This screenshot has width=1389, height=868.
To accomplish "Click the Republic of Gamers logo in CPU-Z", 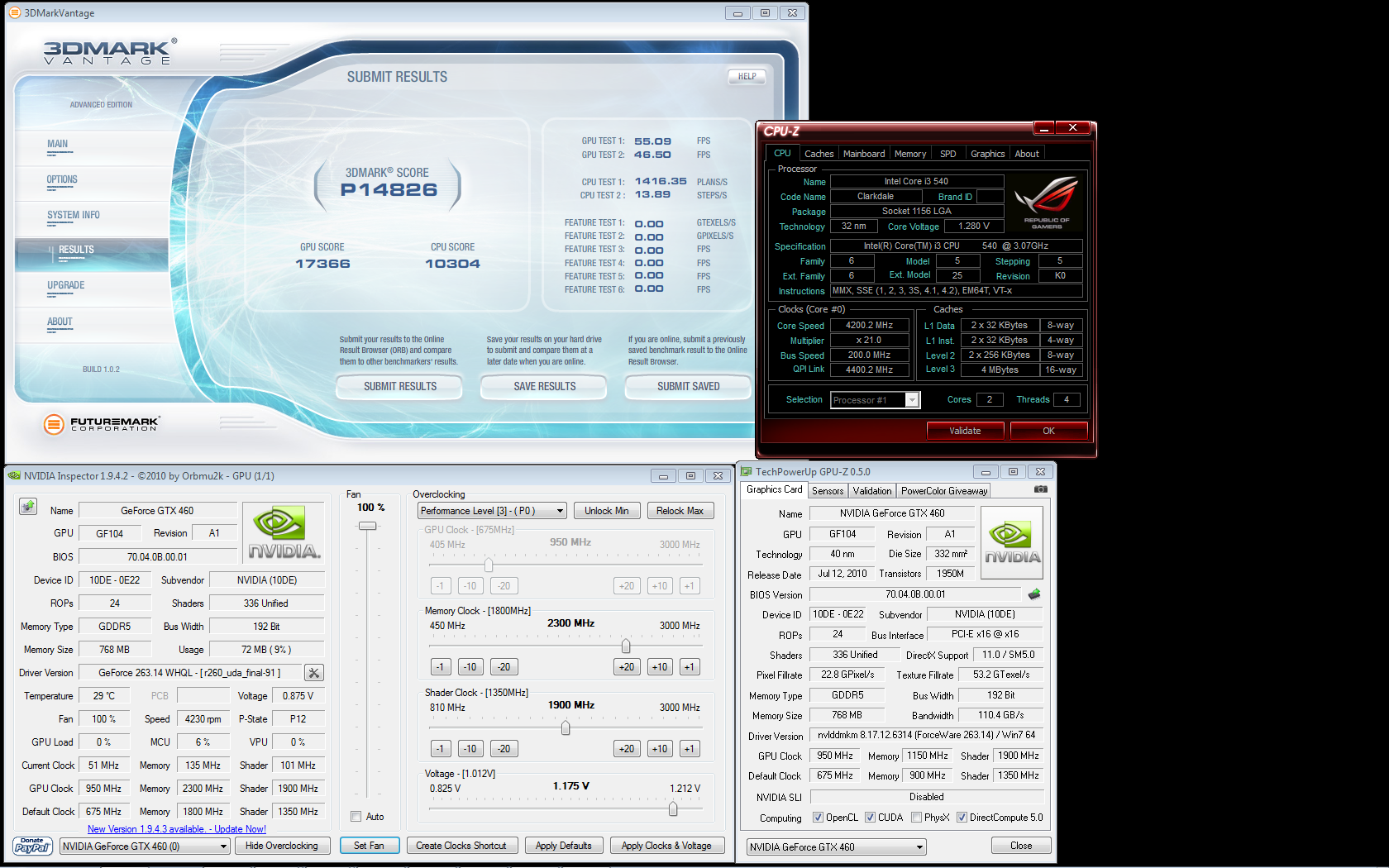I will point(1047,203).
